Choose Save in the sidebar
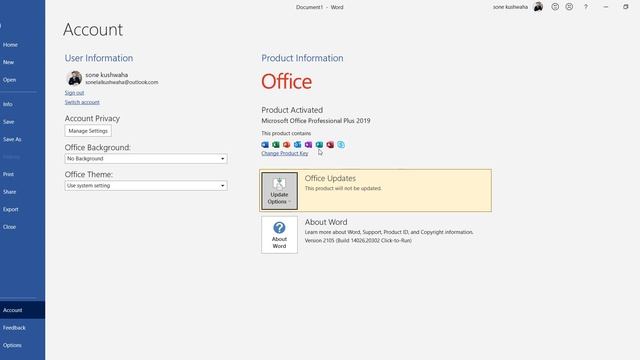Screen dimensions: 640x360 [22, 122]
